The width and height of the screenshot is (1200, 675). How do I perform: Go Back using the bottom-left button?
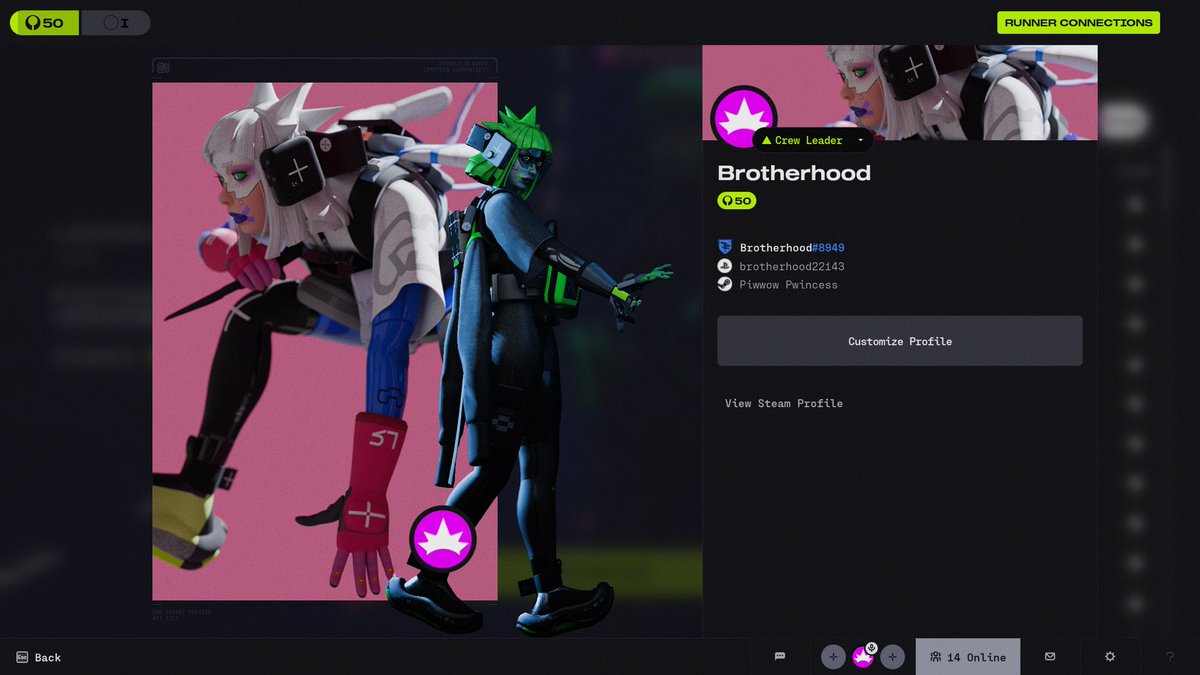(x=38, y=657)
